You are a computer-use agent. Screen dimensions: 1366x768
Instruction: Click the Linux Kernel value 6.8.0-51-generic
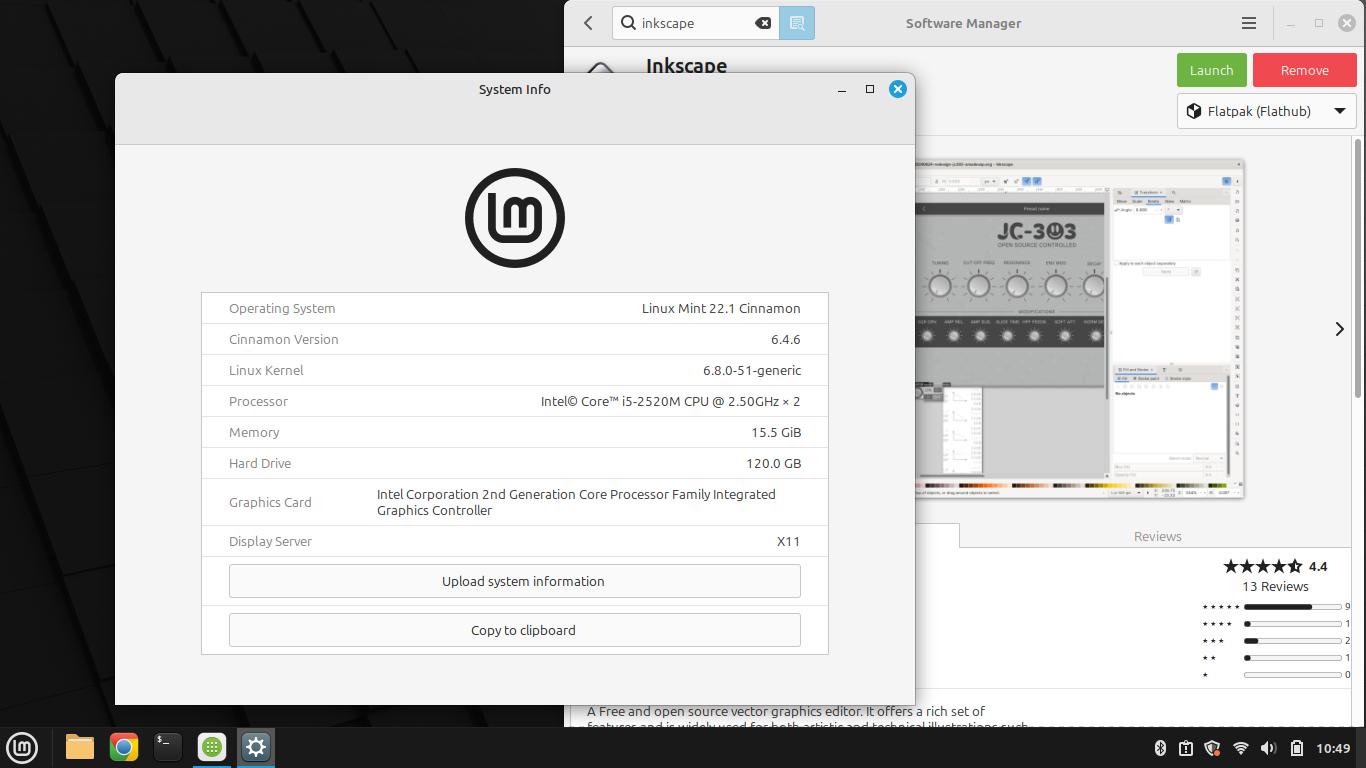[752, 370]
